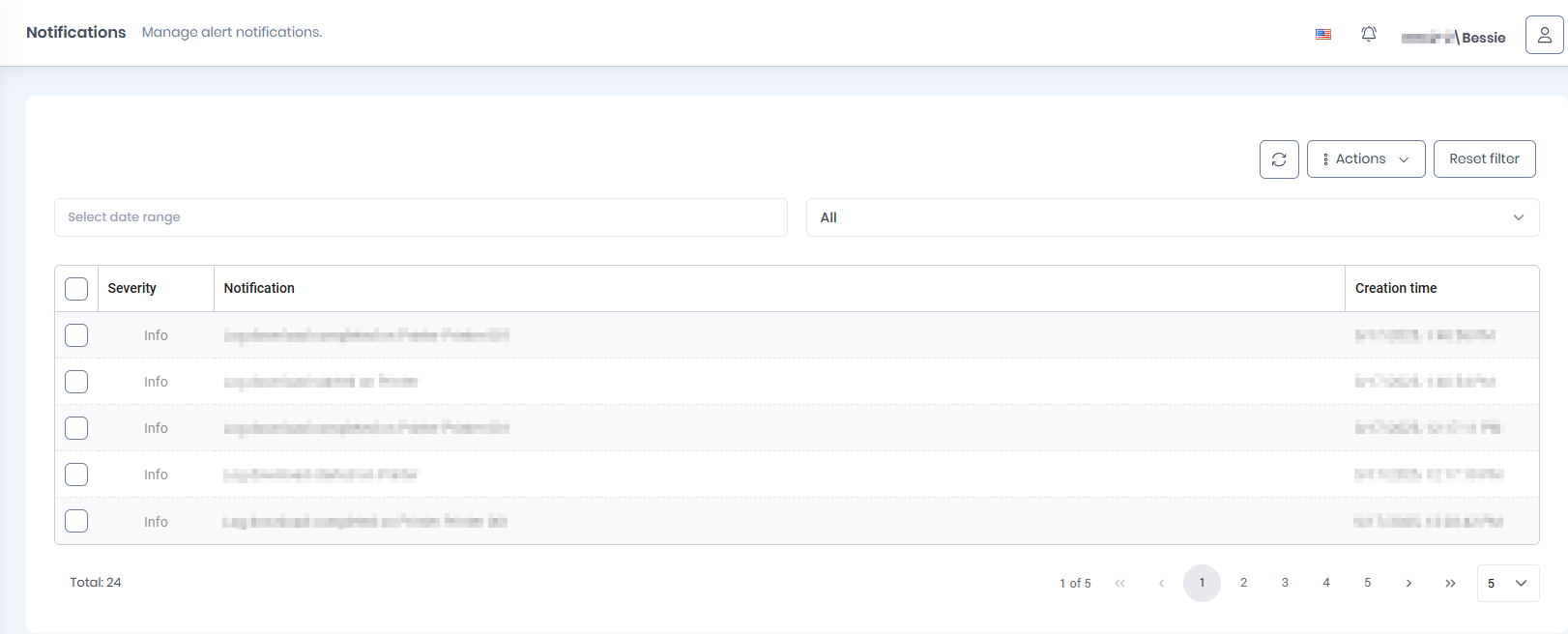Image resolution: width=1568 pixels, height=634 pixels.
Task: Toggle the select-all checkbox in header
Action: [76, 289]
